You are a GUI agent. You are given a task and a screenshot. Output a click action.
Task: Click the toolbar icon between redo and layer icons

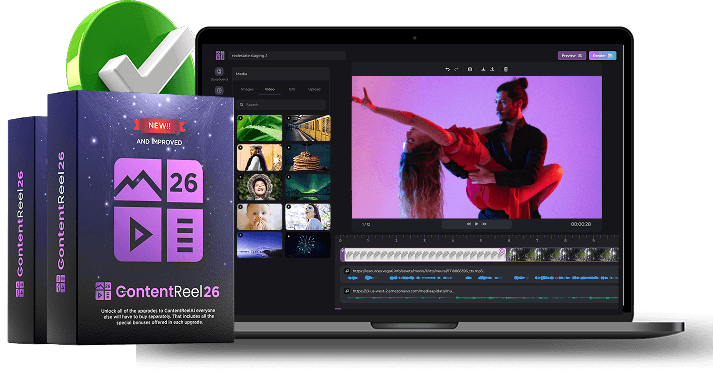point(470,69)
